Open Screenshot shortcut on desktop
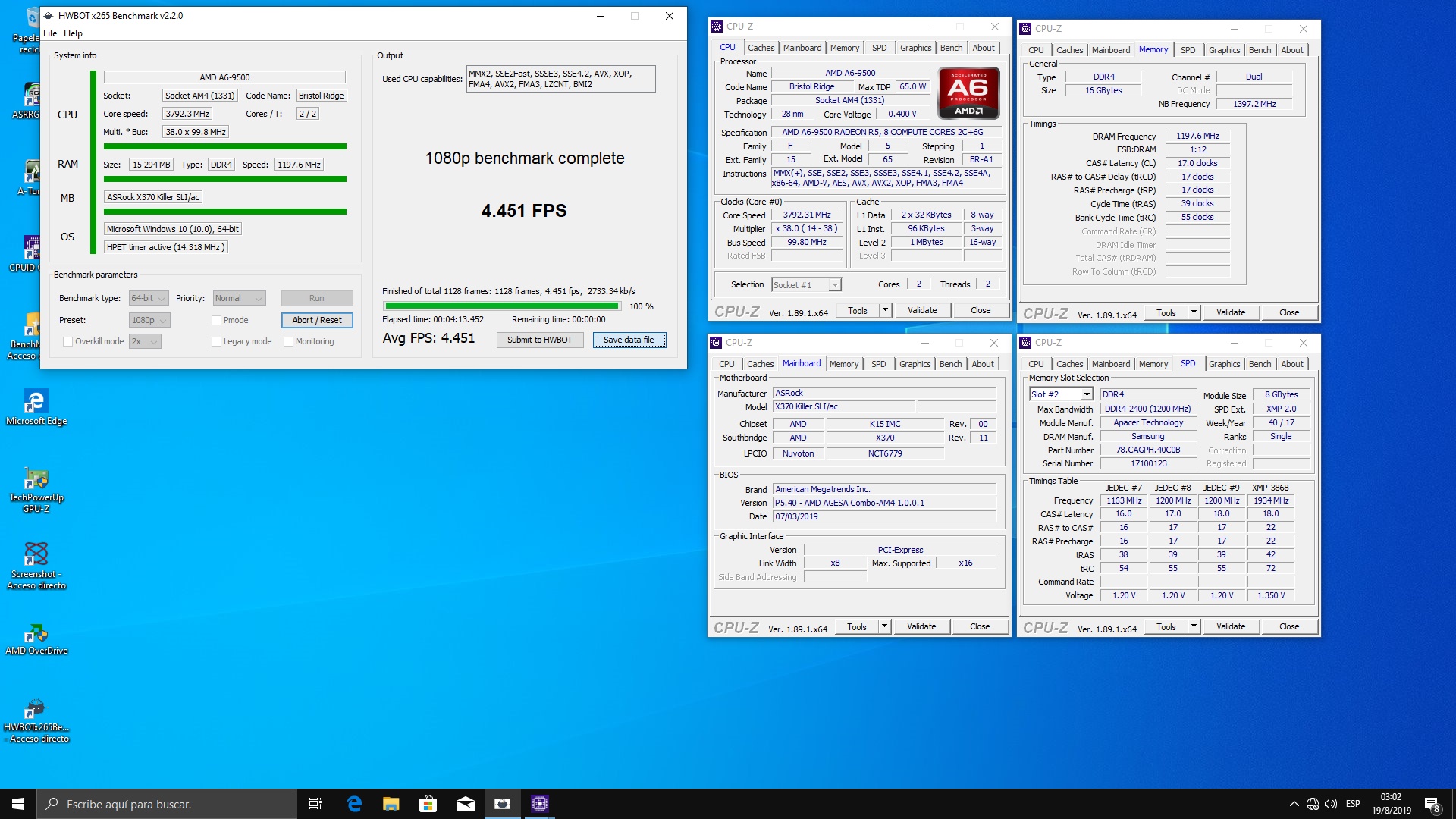The height and width of the screenshot is (819, 1456). pos(36,566)
